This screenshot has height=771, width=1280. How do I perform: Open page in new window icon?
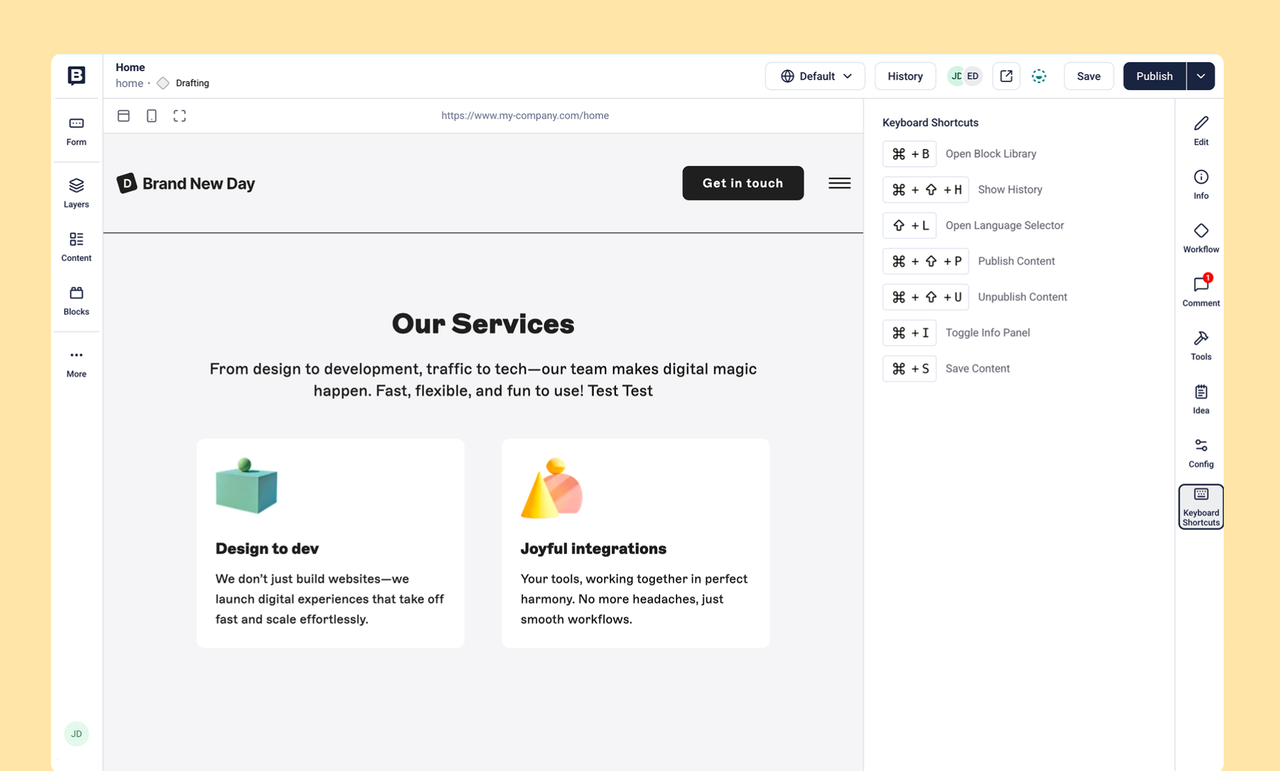tap(1006, 76)
